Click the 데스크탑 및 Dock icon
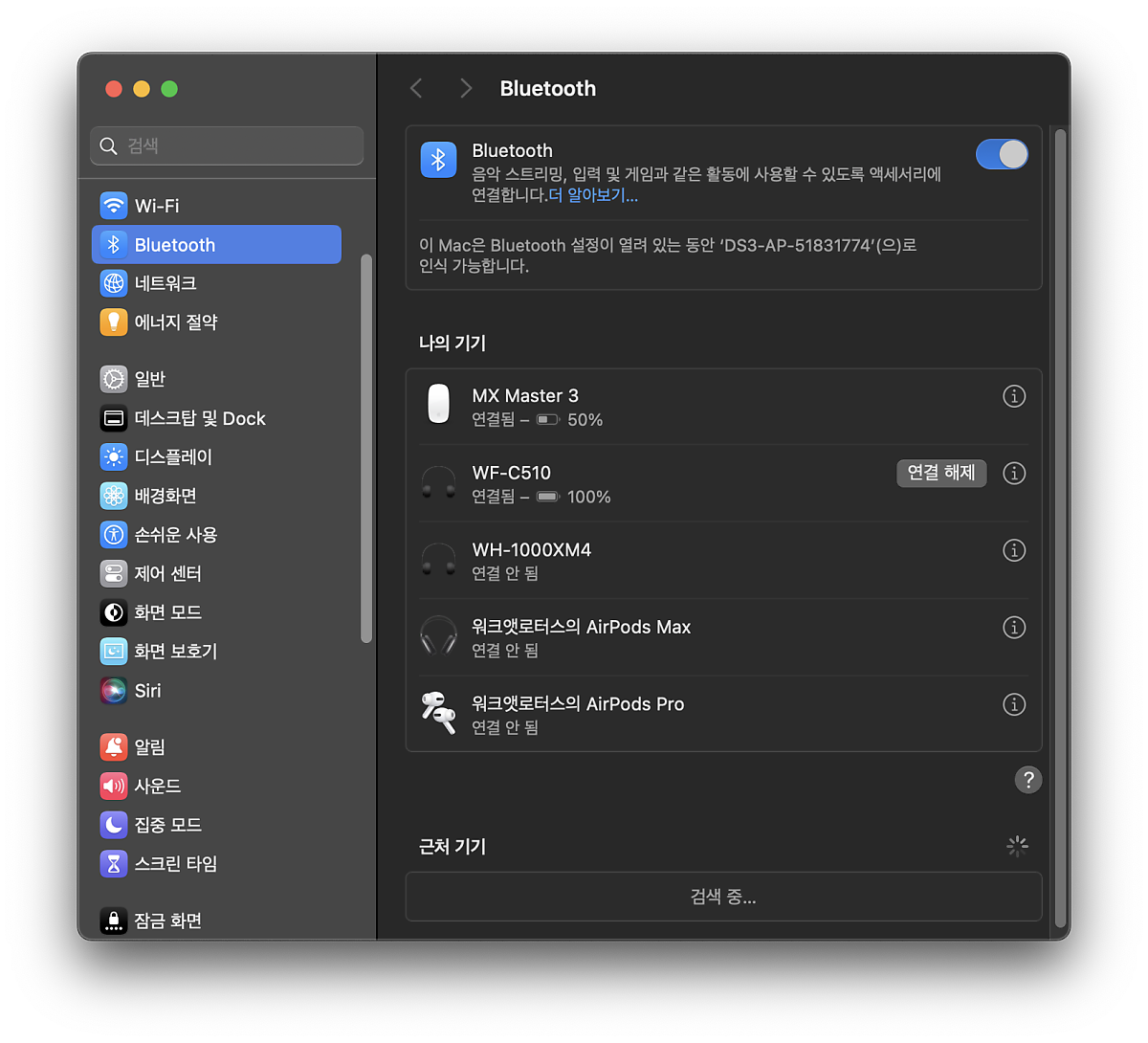This screenshot has height=1043, width=1148. 114,418
